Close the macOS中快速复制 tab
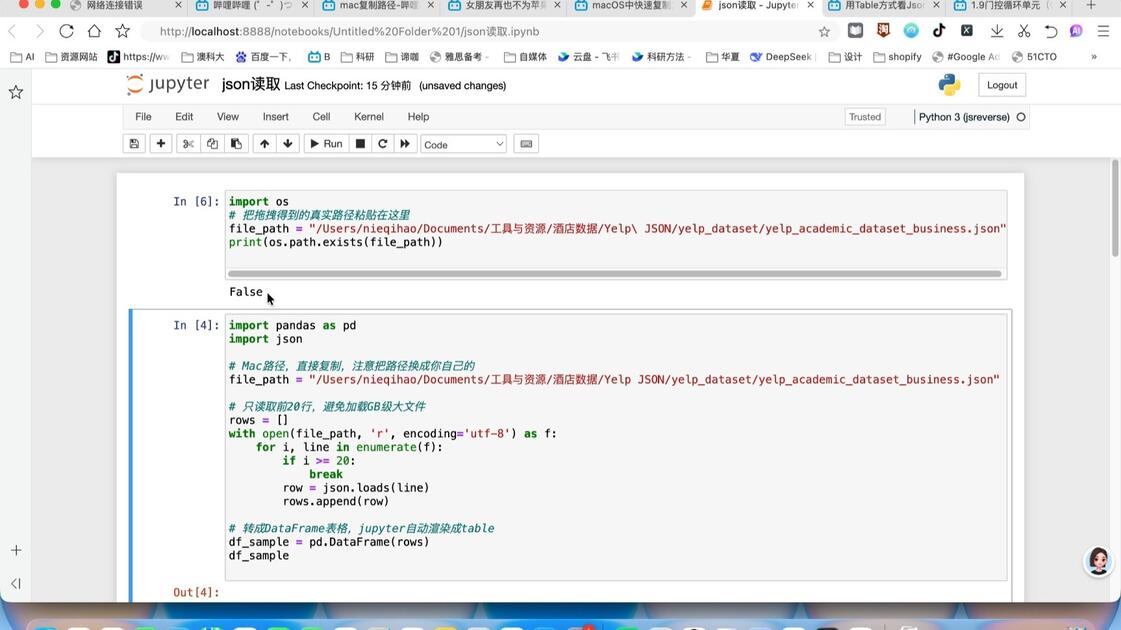This screenshot has height=630, width=1121. click(x=684, y=6)
